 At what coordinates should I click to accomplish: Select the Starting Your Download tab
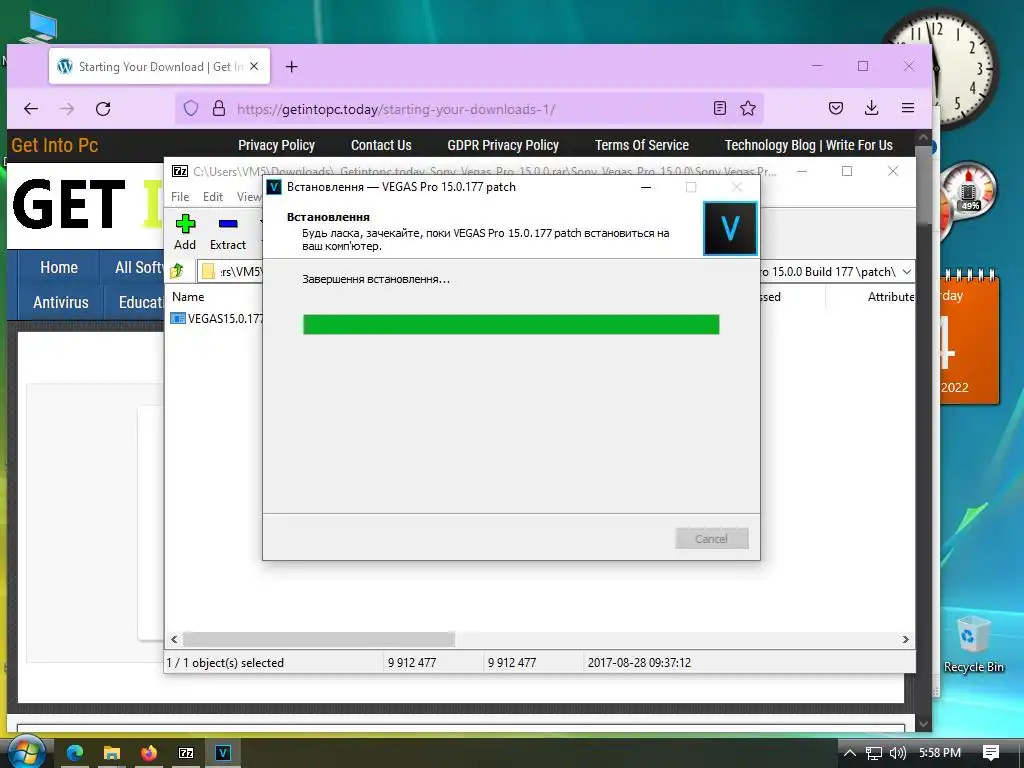159,66
